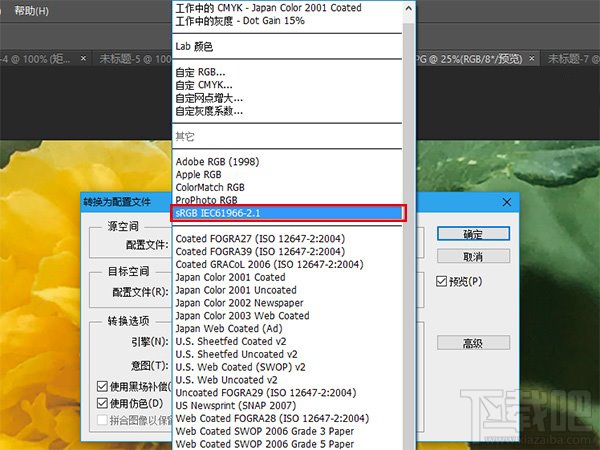Click the 取消 button
Image resolution: width=600 pixels, height=450 pixels.
click(x=473, y=256)
